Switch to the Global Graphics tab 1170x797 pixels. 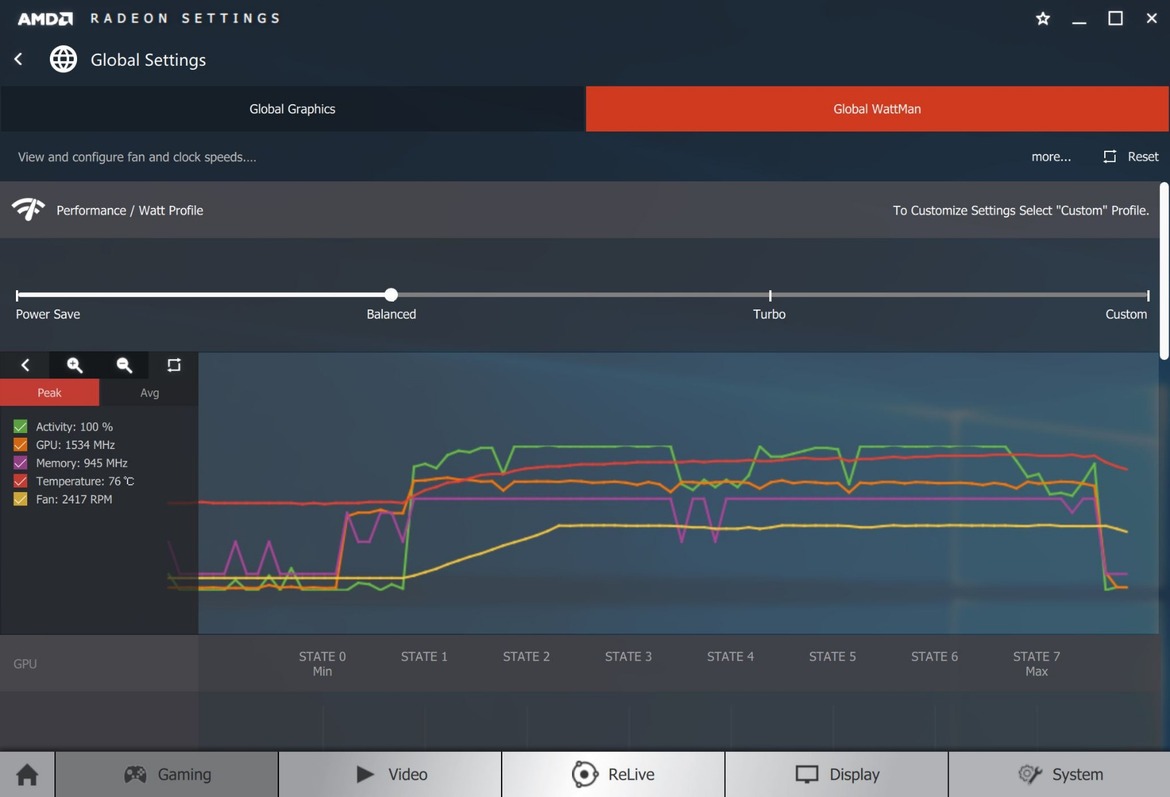click(x=292, y=109)
